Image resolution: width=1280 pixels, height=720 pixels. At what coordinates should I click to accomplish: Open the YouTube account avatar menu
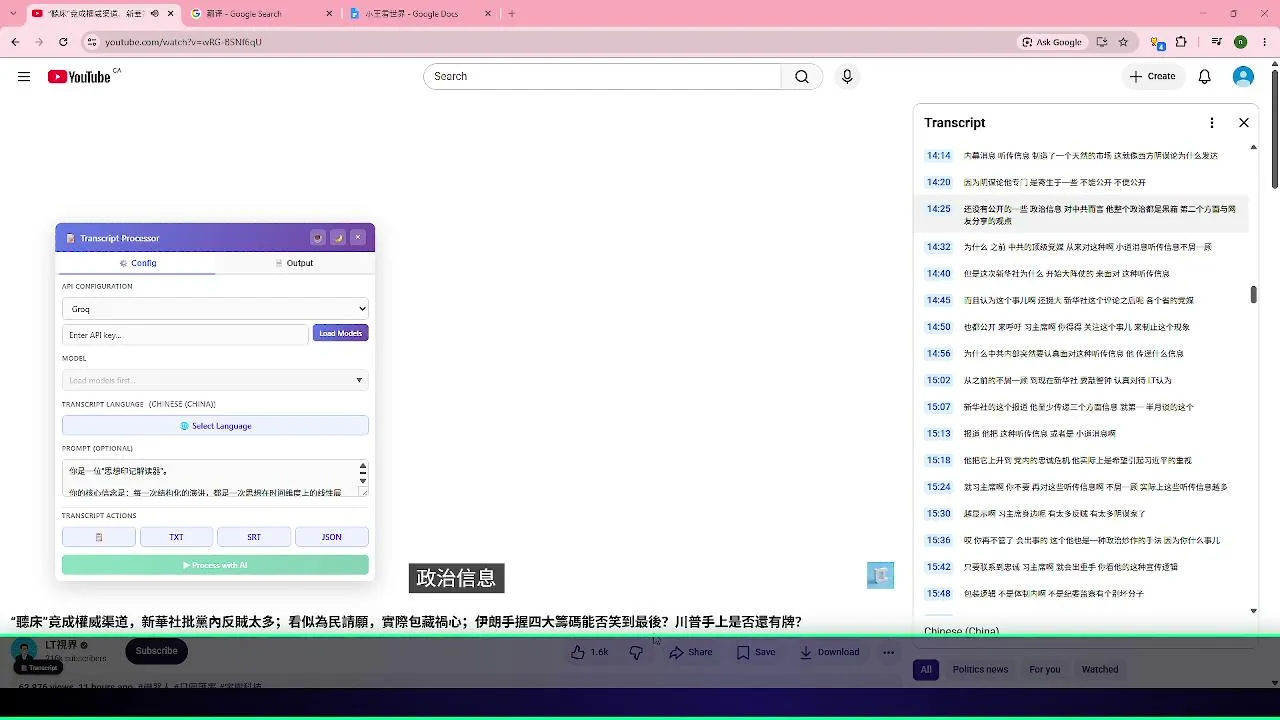pos(1243,77)
